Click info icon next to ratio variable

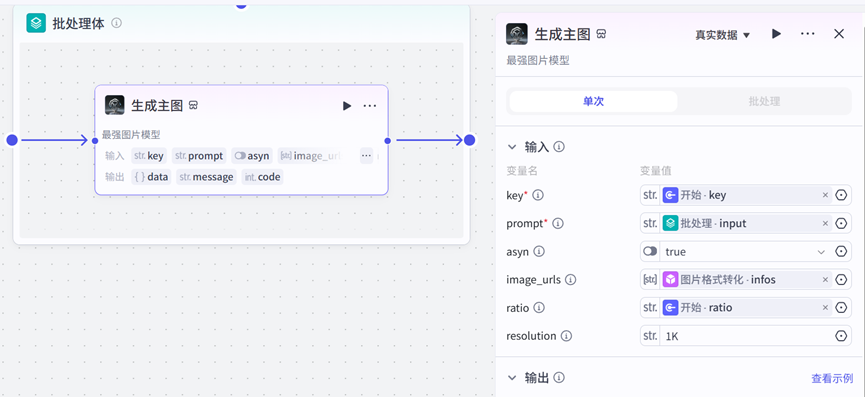[x=539, y=308]
